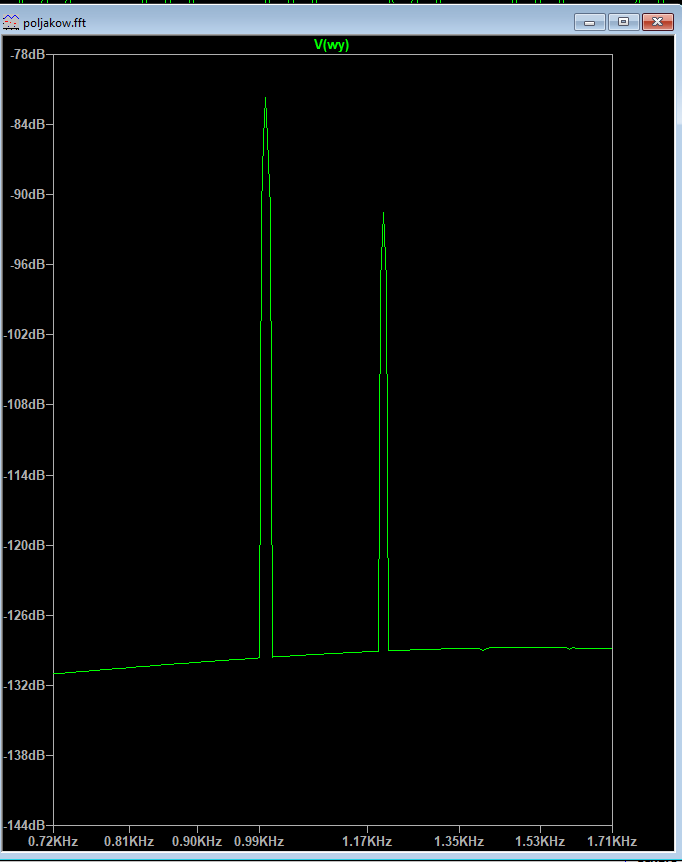Click the 1.17KHz frequency axis label
The image size is (682, 862).
tap(367, 841)
